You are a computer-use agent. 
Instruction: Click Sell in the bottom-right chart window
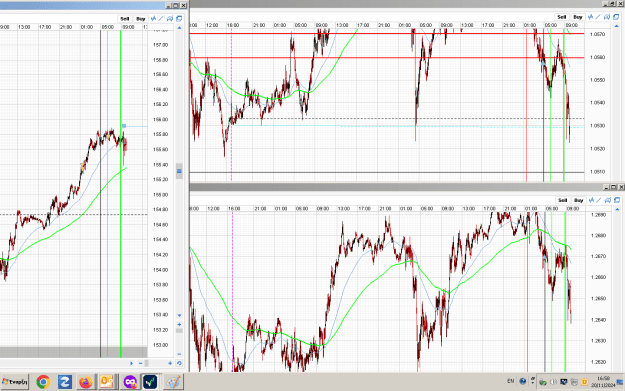(x=562, y=200)
